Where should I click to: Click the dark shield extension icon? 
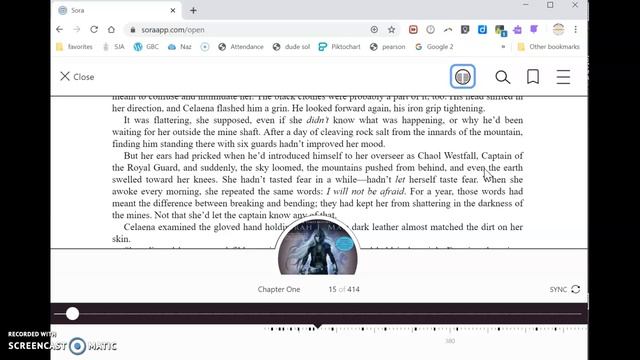(x=465, y=29)
